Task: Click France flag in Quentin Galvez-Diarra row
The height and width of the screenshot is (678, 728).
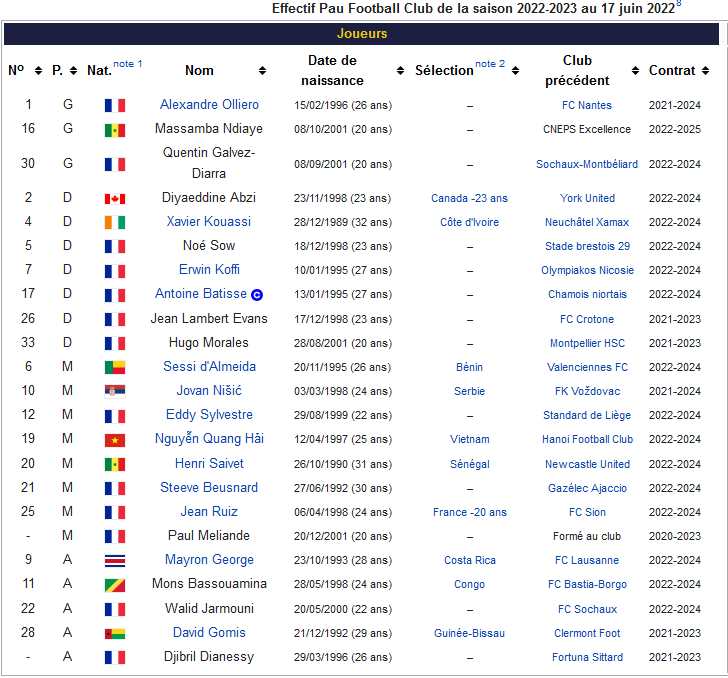Action: (x=115, y=164)
